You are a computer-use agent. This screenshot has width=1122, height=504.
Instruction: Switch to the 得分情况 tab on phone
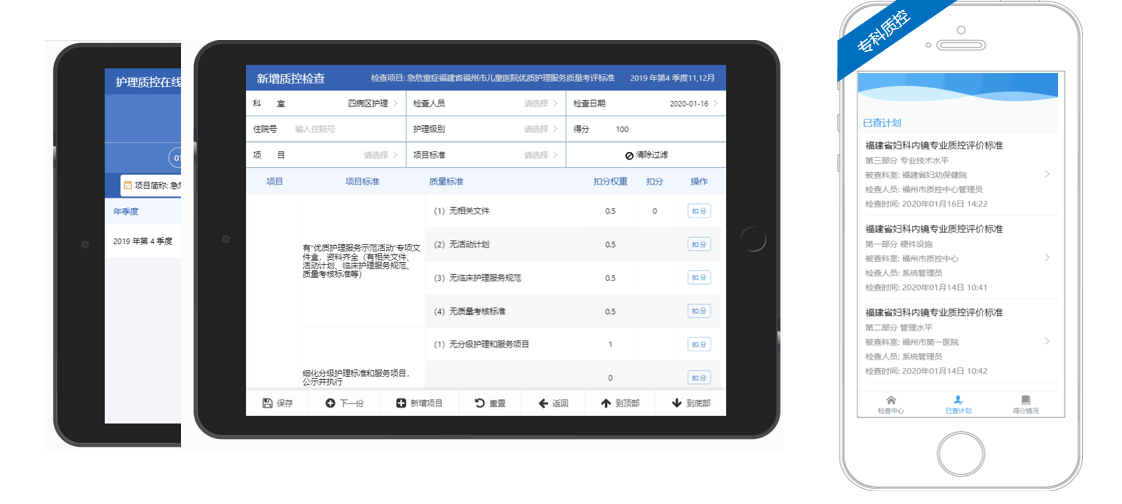1025,400
